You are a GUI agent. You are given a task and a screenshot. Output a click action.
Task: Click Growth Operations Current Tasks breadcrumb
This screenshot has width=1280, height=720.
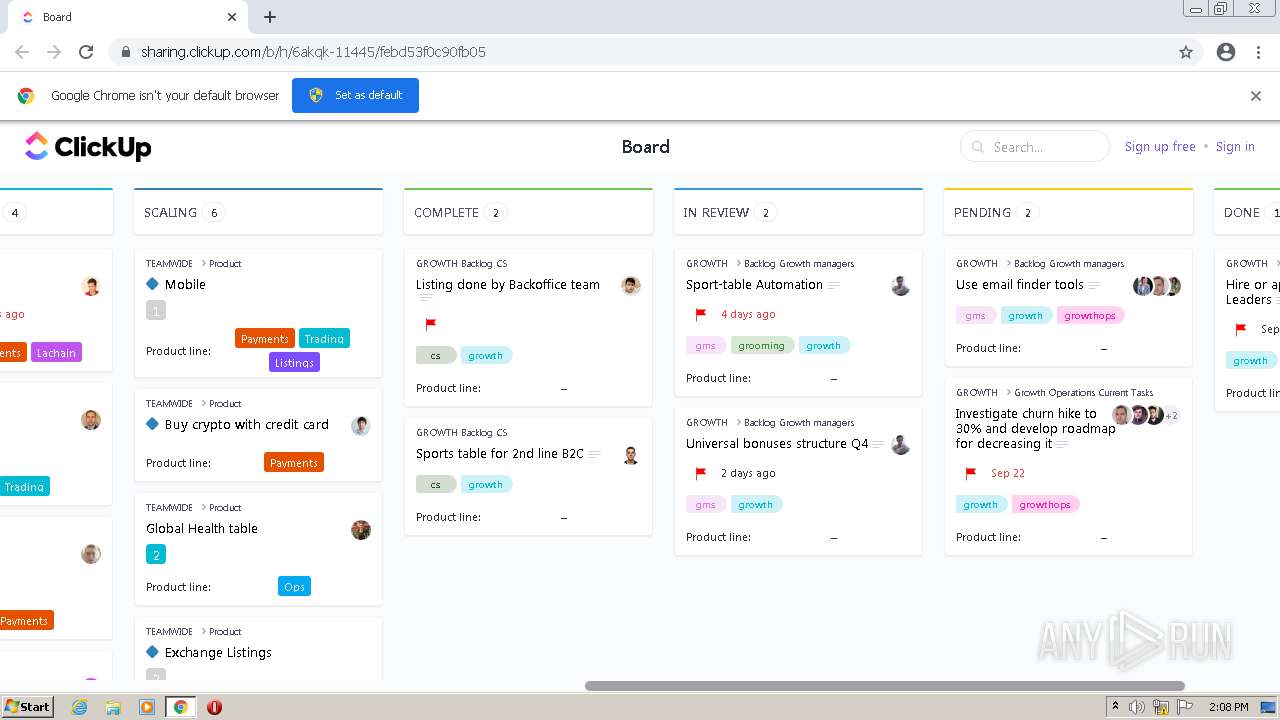click(1083, 393)
